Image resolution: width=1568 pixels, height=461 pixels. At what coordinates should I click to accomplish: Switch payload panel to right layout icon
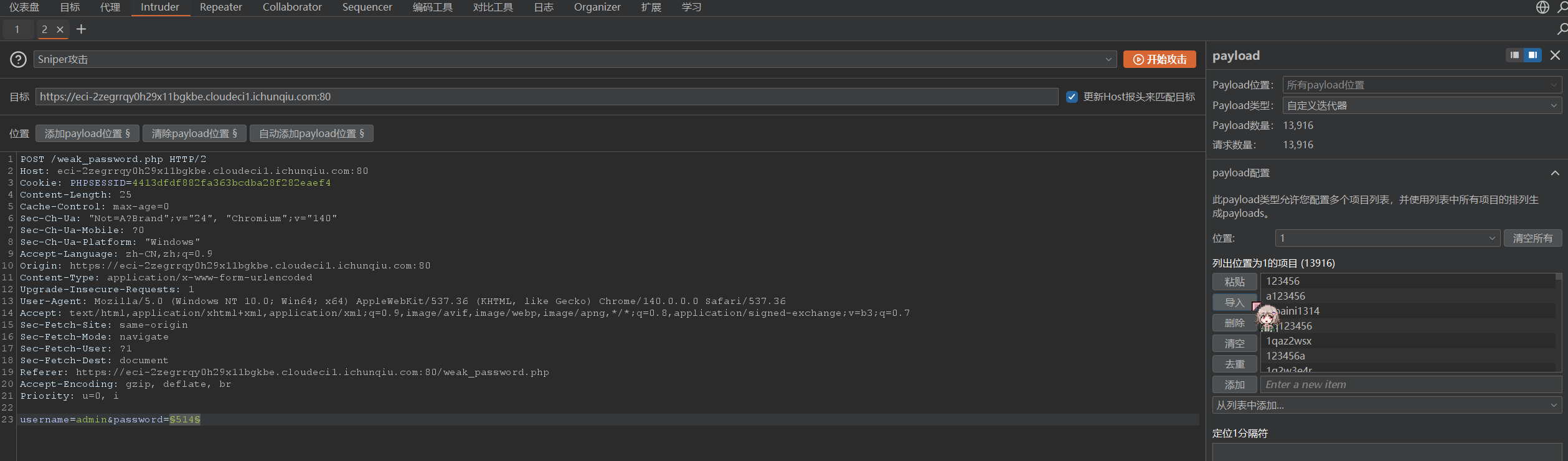[1533, 55]
